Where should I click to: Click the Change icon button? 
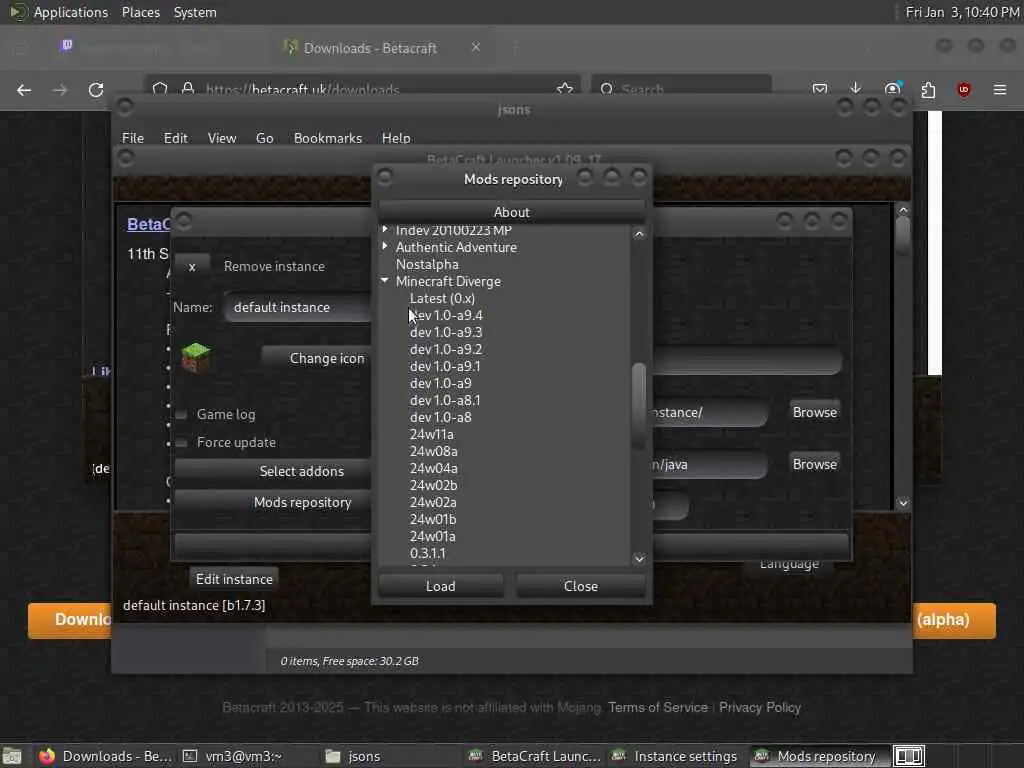(x=317, y=358)
